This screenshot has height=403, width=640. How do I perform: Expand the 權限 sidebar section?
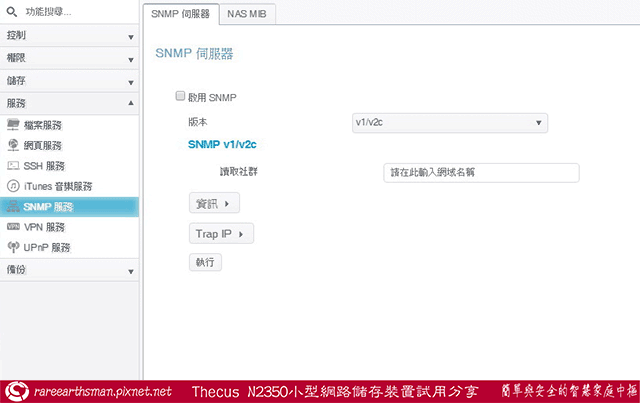point(70,58)
